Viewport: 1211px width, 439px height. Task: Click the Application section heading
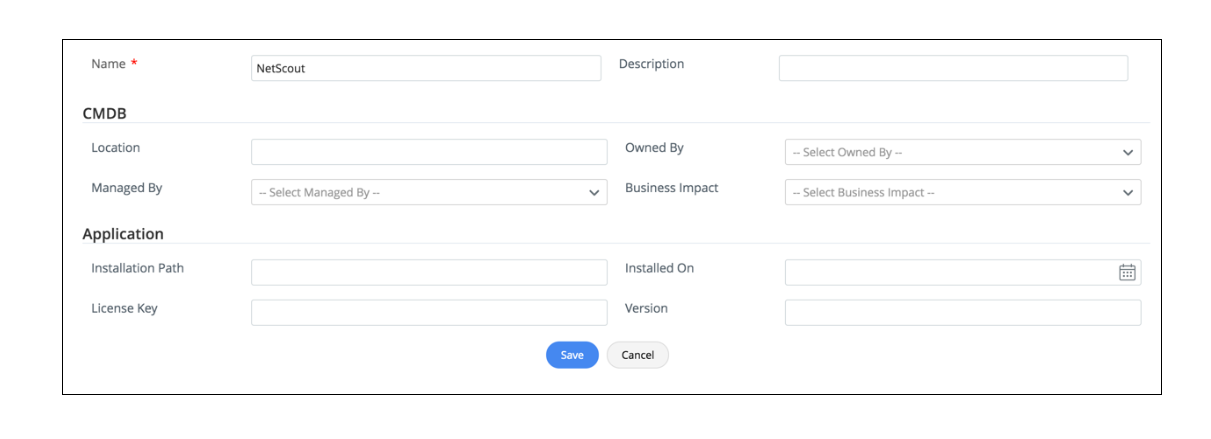click(123, 234)
